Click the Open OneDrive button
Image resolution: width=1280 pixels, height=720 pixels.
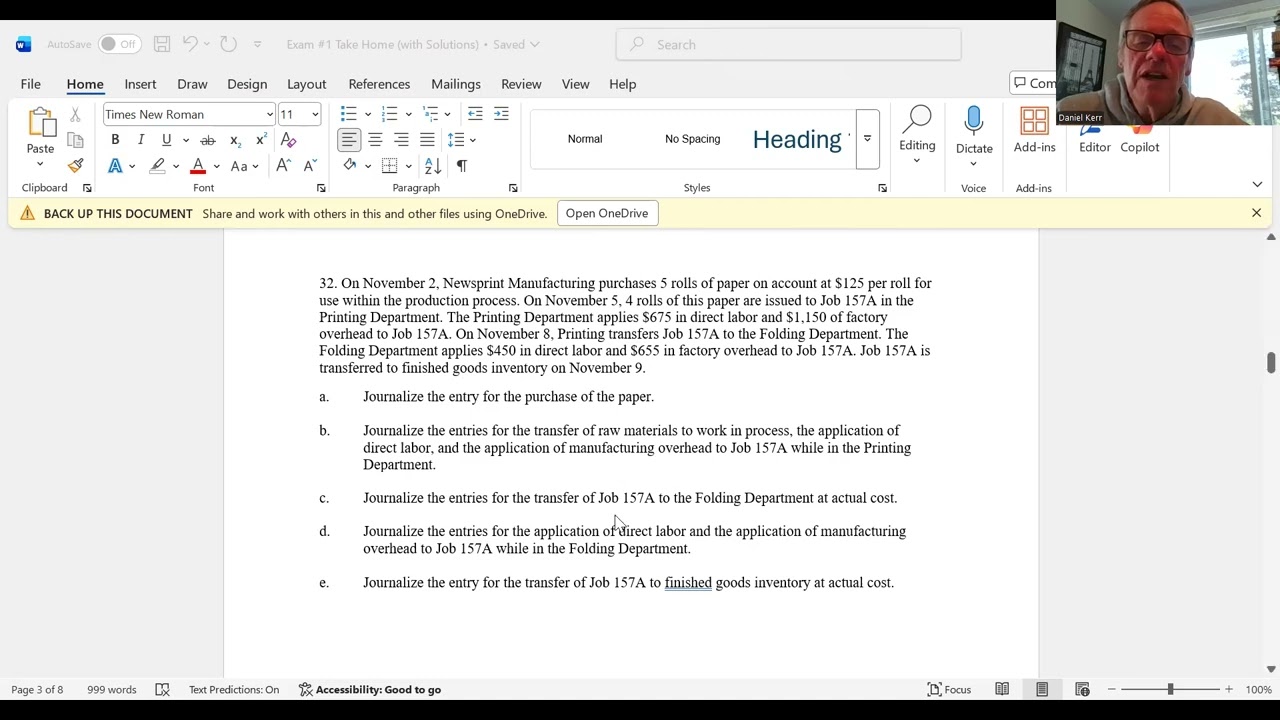(x=607, y=213)
